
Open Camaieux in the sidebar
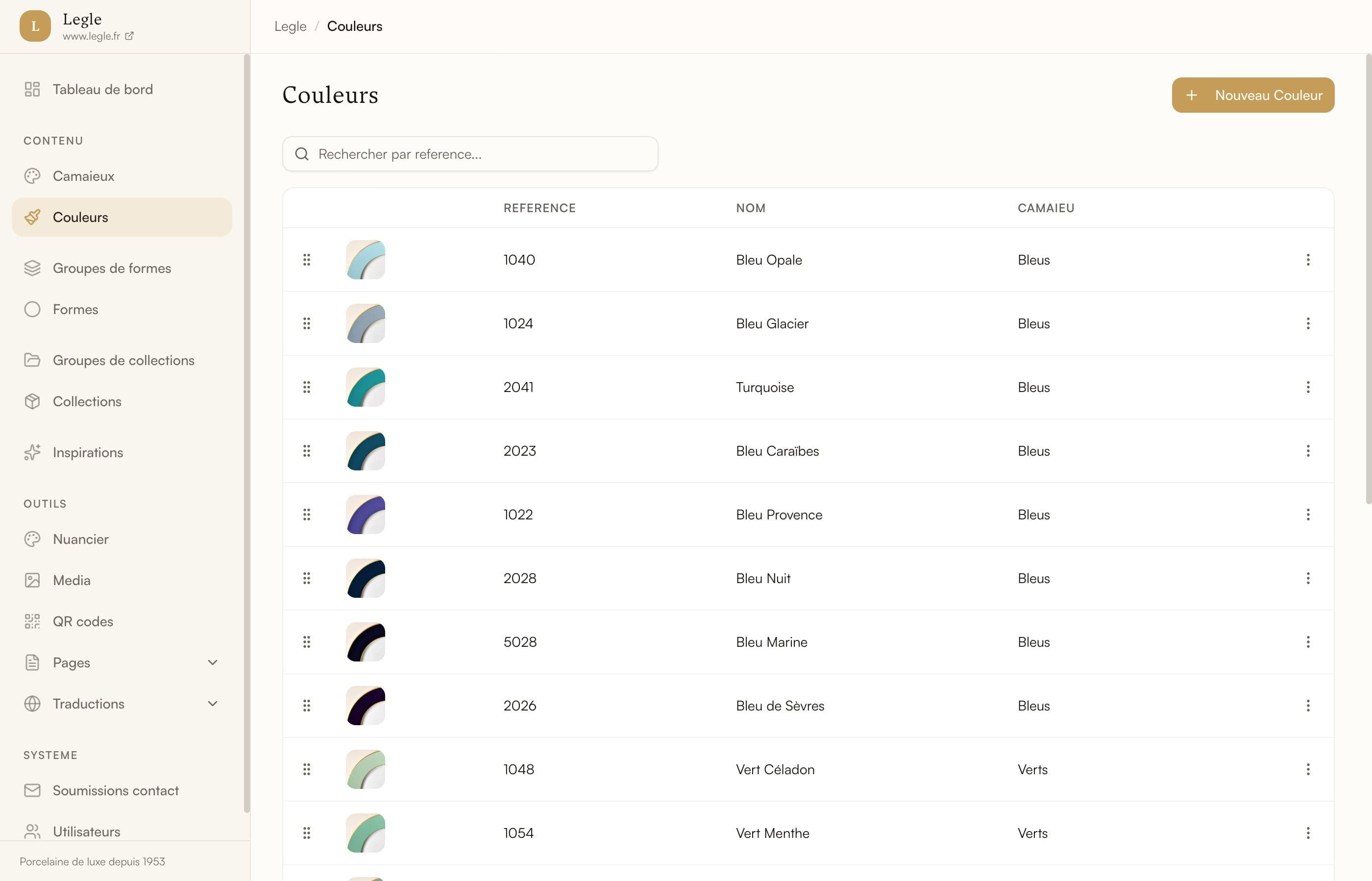point(122,176)
